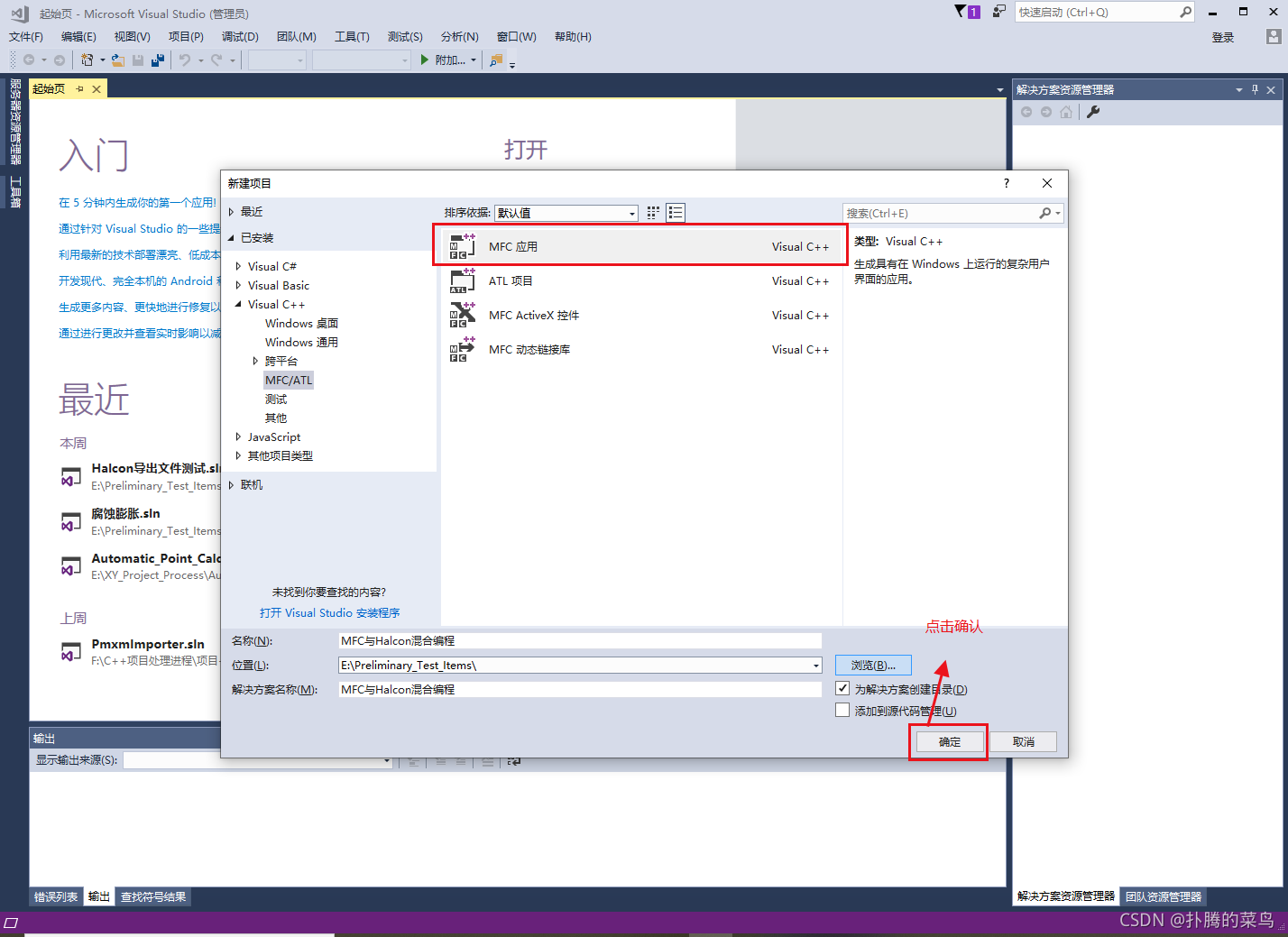
Task: Open the 位置 path dropdown arrow
Action: tap(815, 666)
